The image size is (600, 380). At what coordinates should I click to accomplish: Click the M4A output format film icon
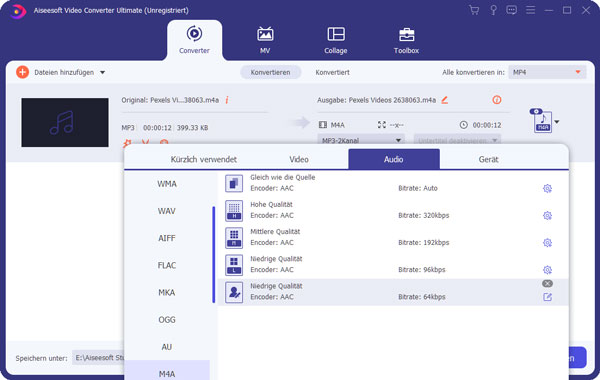(x=323, y=125)
